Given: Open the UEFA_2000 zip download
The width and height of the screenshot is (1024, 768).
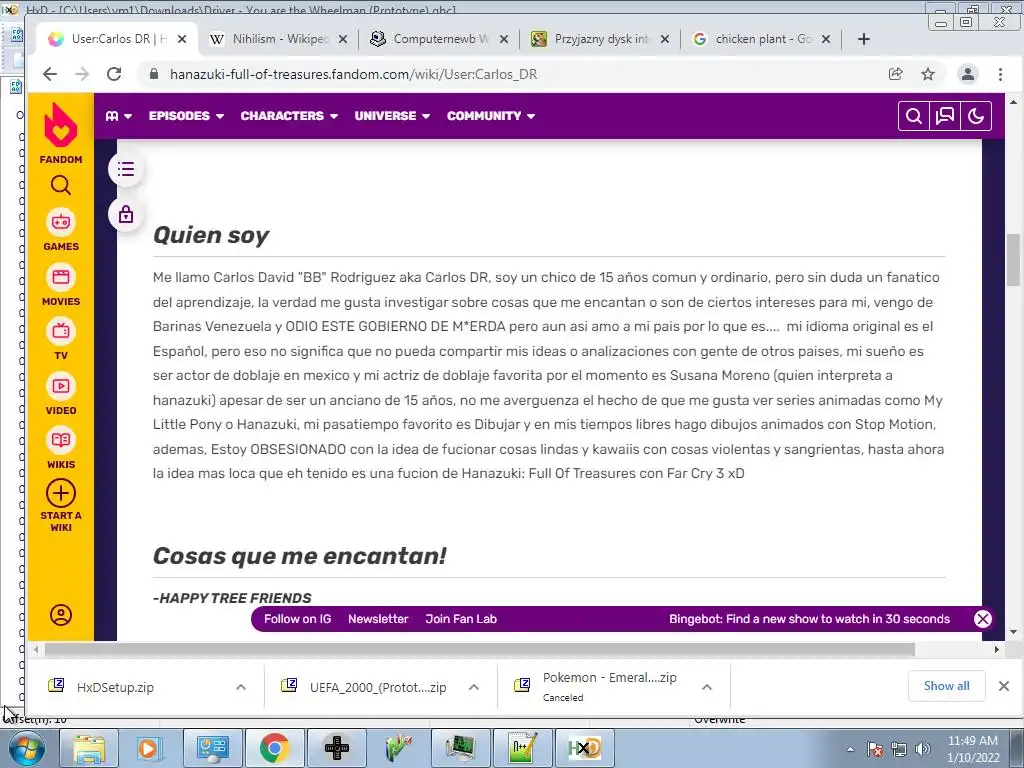Looking at the screenshot, I should pos(365,687).
